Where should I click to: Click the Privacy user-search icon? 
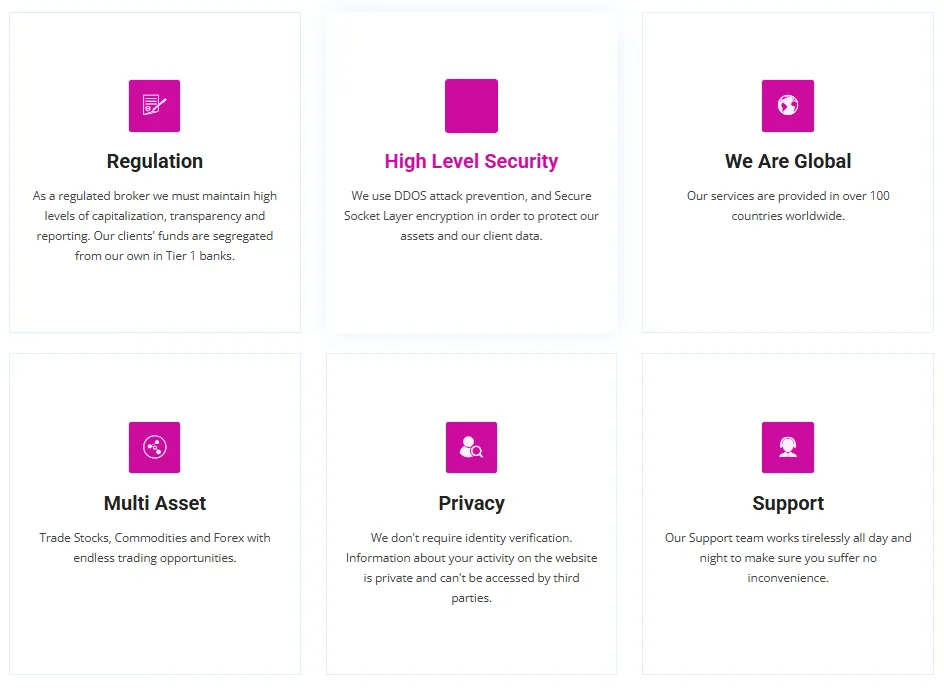coord(471,447)
